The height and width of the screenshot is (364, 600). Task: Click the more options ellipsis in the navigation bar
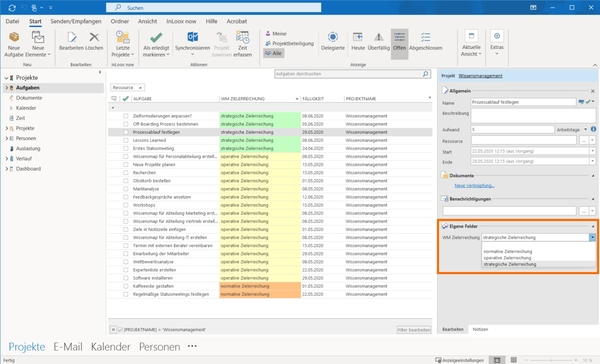point(192,346)
